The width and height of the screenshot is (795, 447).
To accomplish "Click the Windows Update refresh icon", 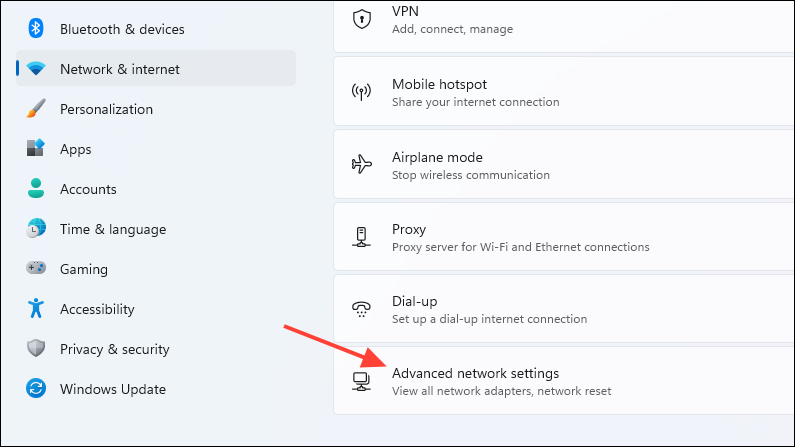I will point(35,388).
